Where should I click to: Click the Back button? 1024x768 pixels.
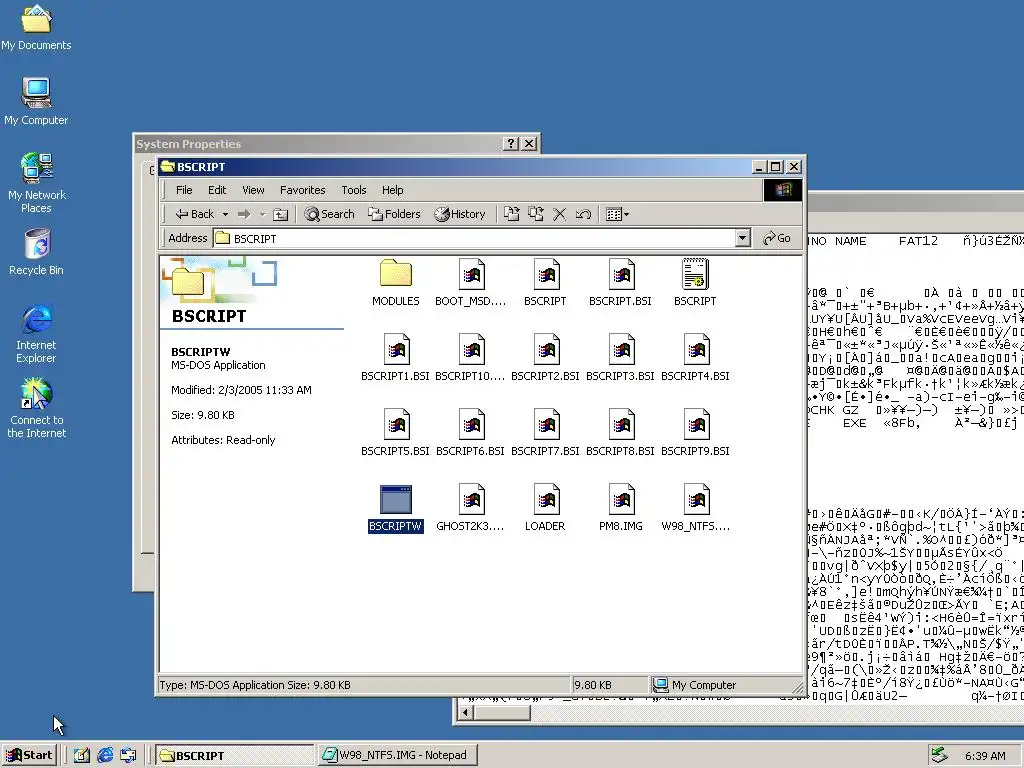(195, 214)
